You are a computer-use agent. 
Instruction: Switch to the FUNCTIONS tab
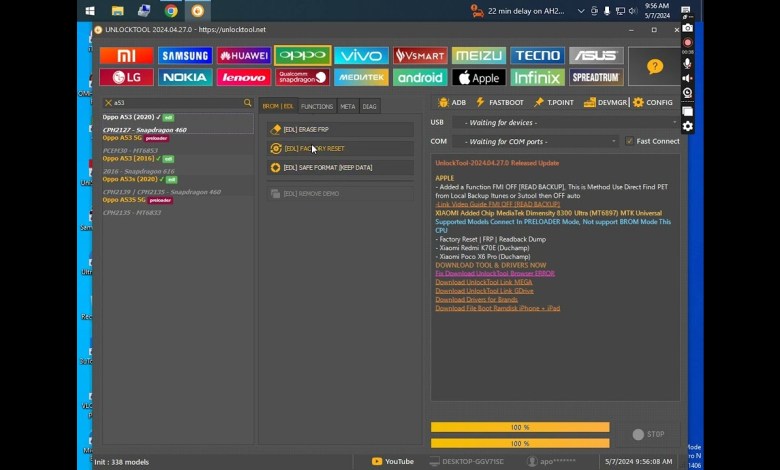[317, 106]
